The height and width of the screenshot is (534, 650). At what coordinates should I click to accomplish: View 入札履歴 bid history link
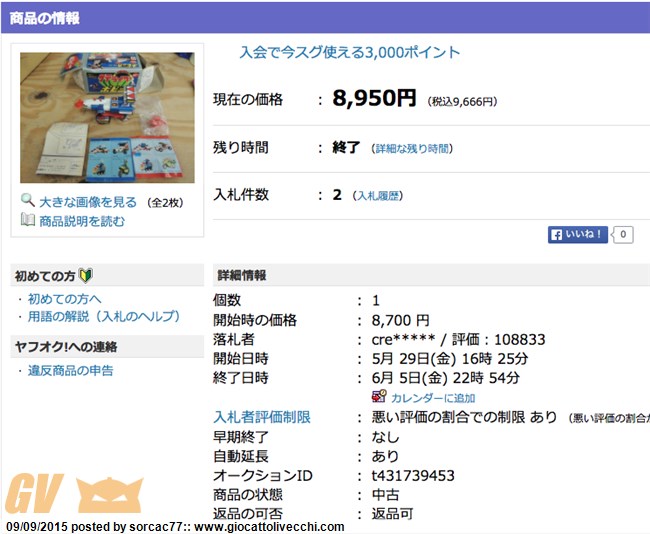click(x=378, y=196)
